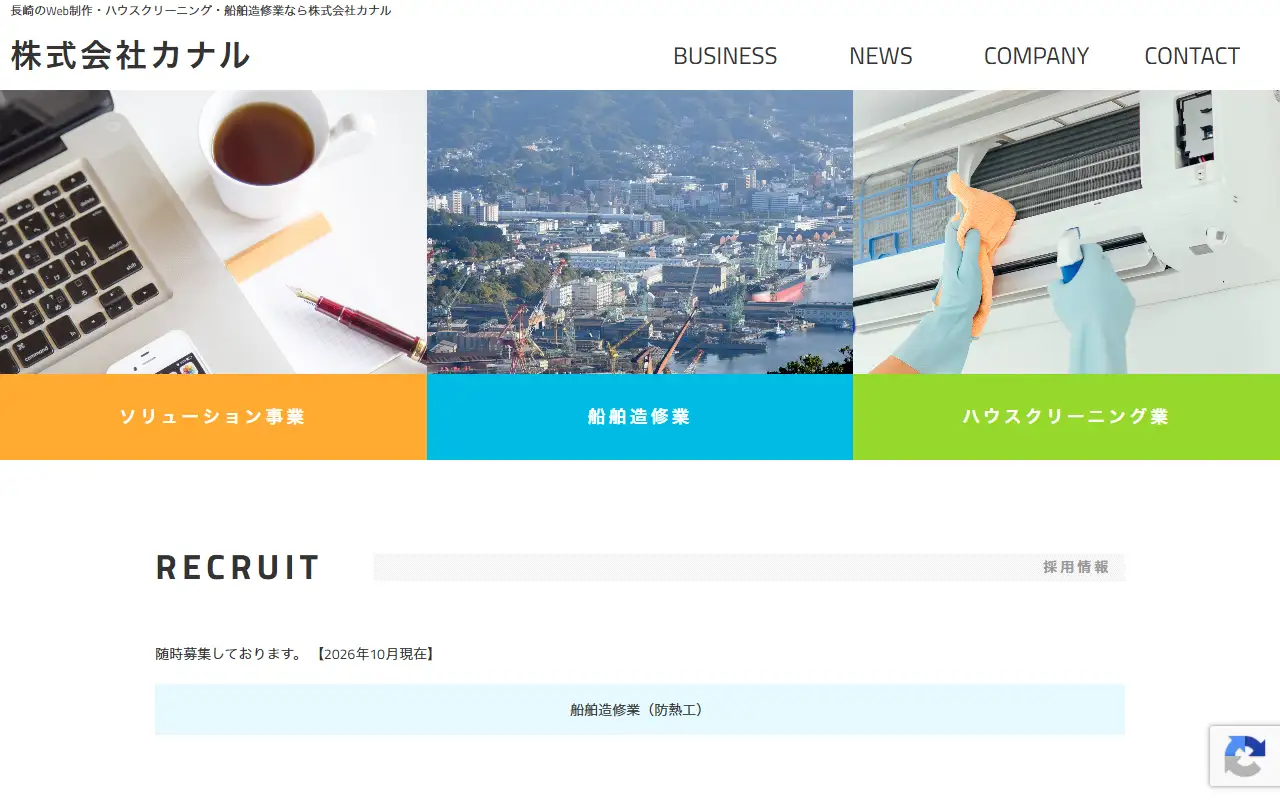Click the 採用情報 label

click(x=1076, y=567)
